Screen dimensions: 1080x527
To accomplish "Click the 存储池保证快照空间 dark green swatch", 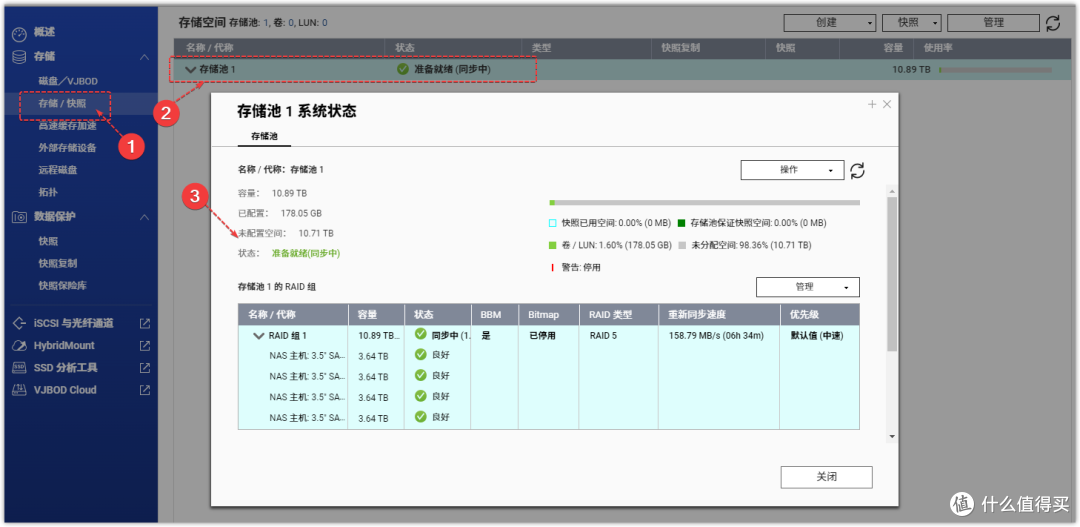I will point(682,223).
